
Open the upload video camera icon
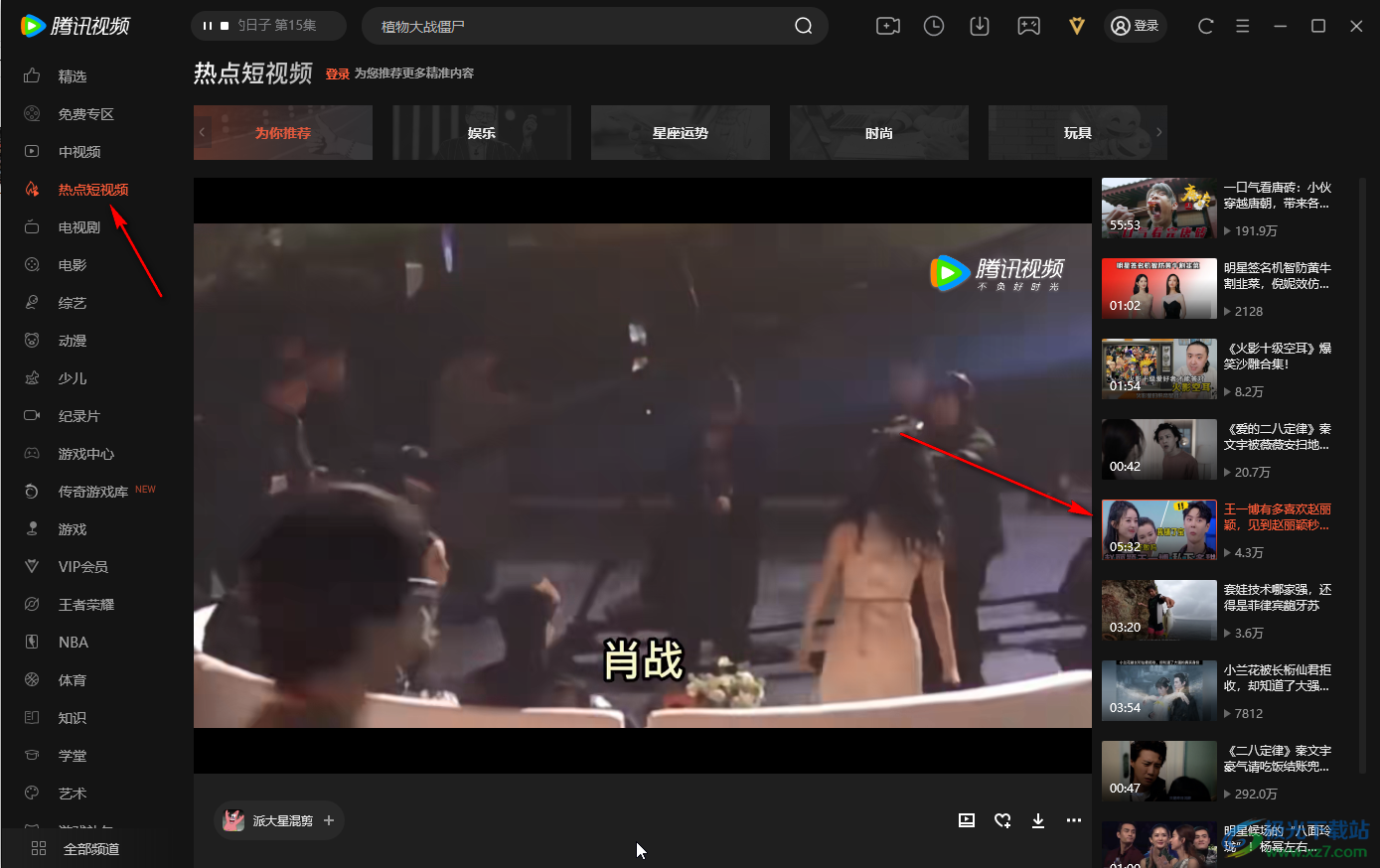point(887,26)
